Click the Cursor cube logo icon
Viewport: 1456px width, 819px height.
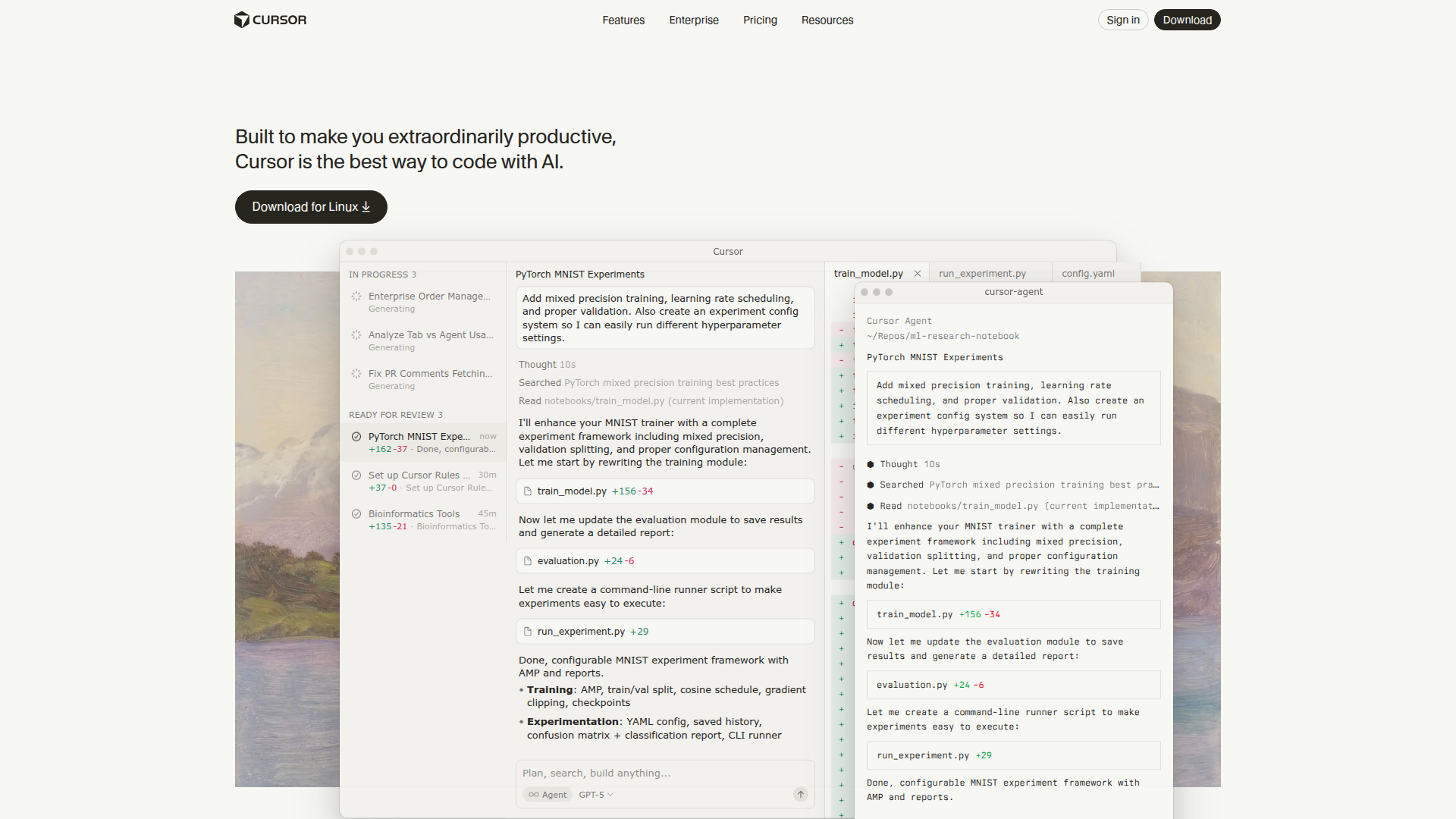(241, 20)
